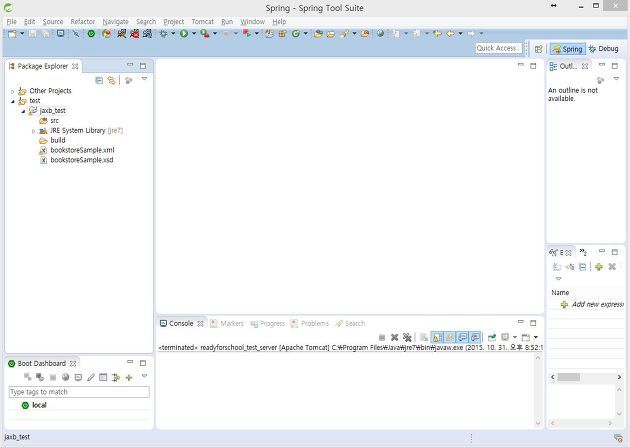Click the Pin Console icon
The width and height of the screenshot is (630, 447).
492,337
